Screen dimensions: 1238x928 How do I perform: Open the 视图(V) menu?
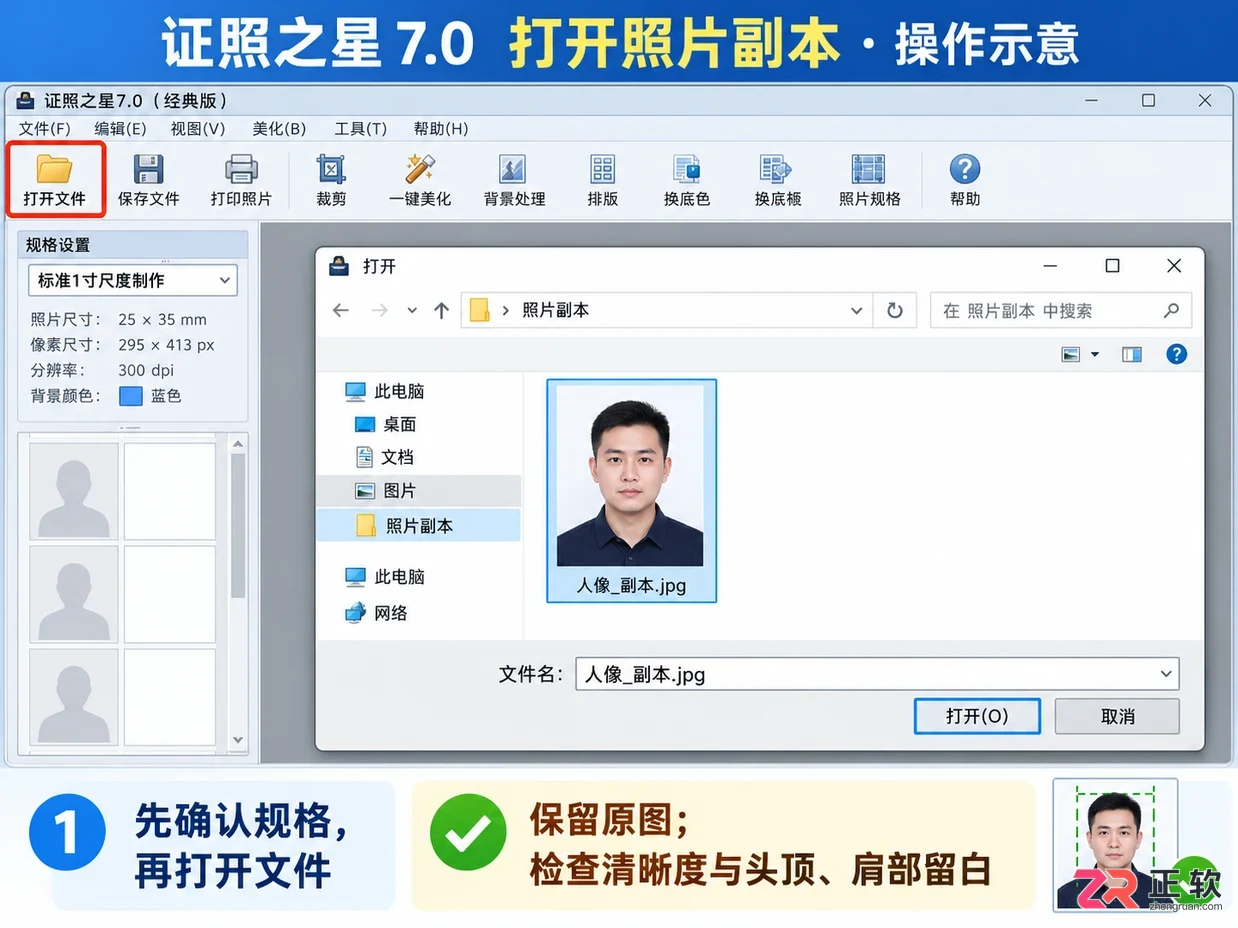pos(198,129)
